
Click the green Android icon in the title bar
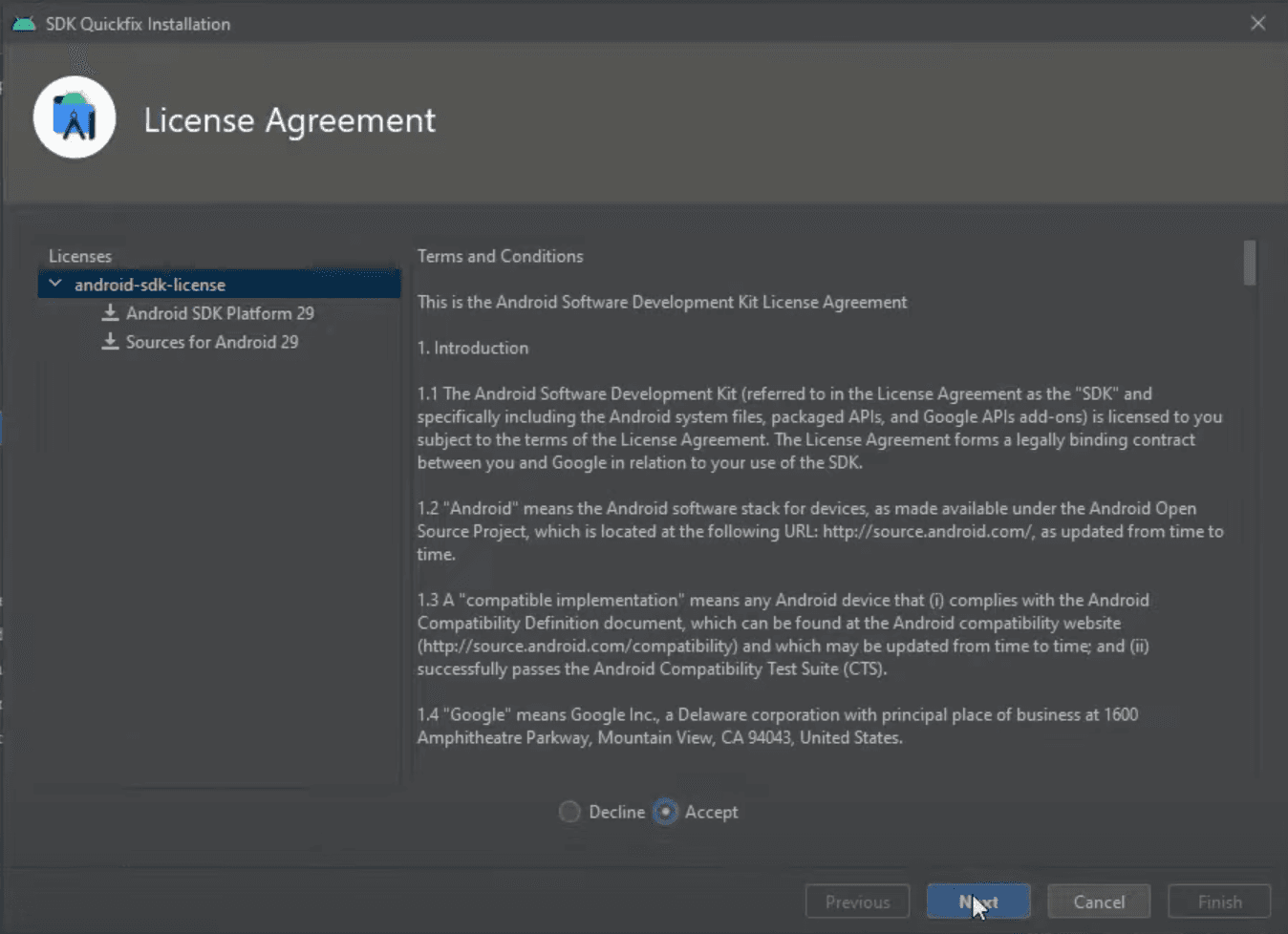(x=22, y=23)
